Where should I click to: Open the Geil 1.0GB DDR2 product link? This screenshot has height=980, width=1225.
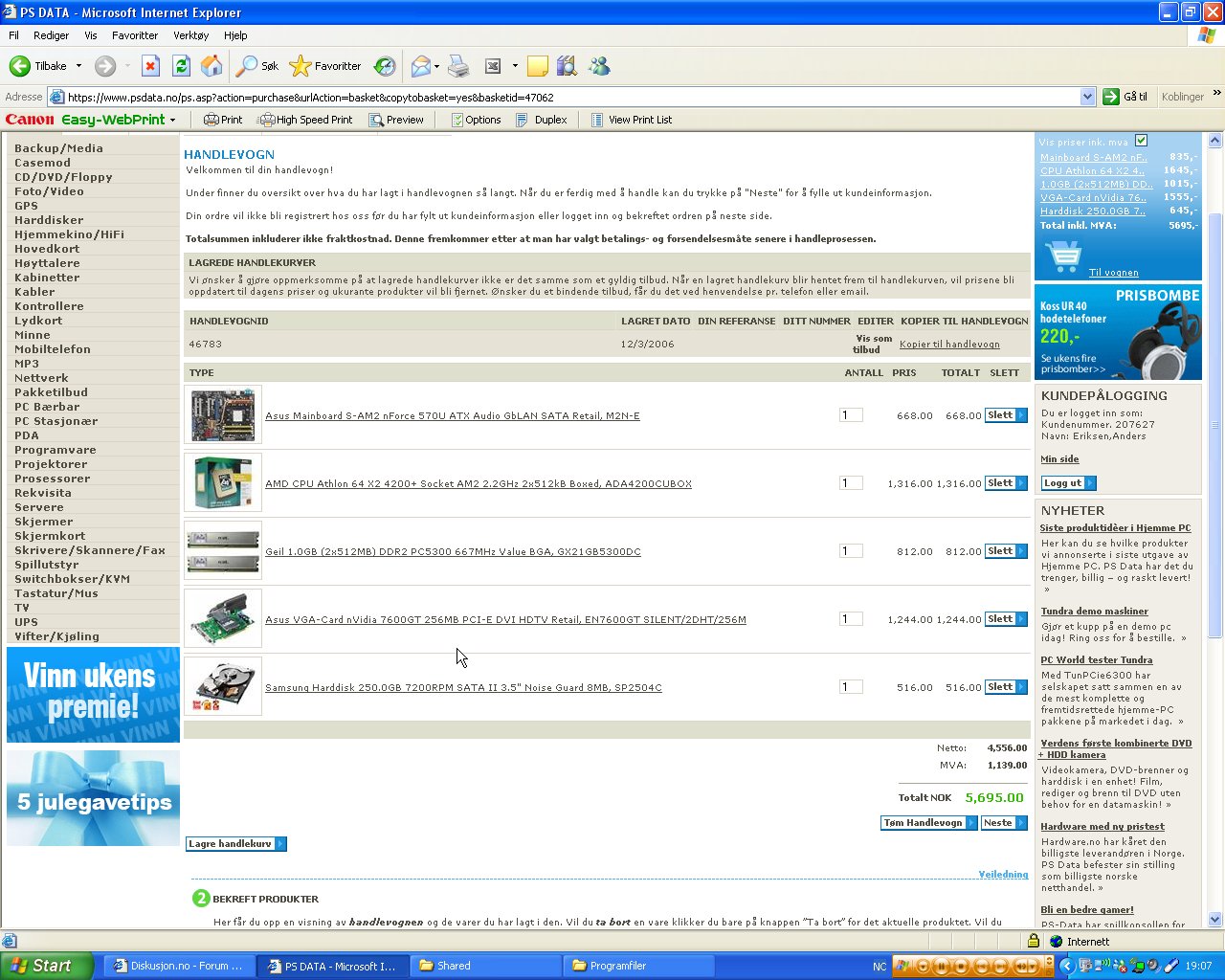click(x=453, y=552)
